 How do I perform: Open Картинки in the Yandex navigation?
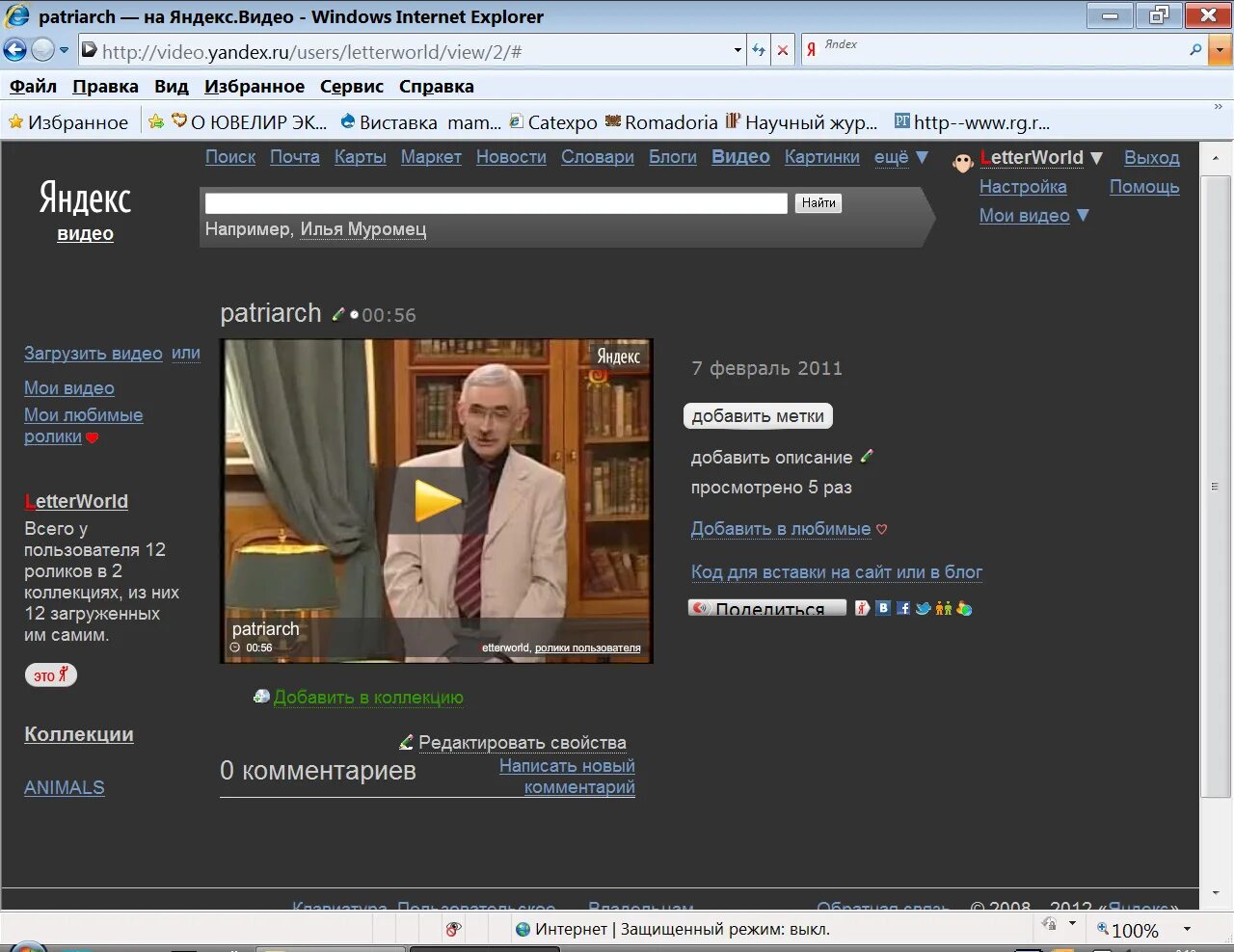(x=822, y=157)
